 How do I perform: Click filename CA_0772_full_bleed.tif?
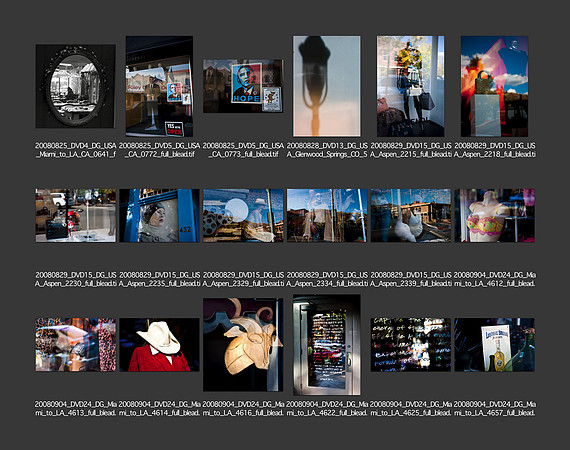[159, 150]
